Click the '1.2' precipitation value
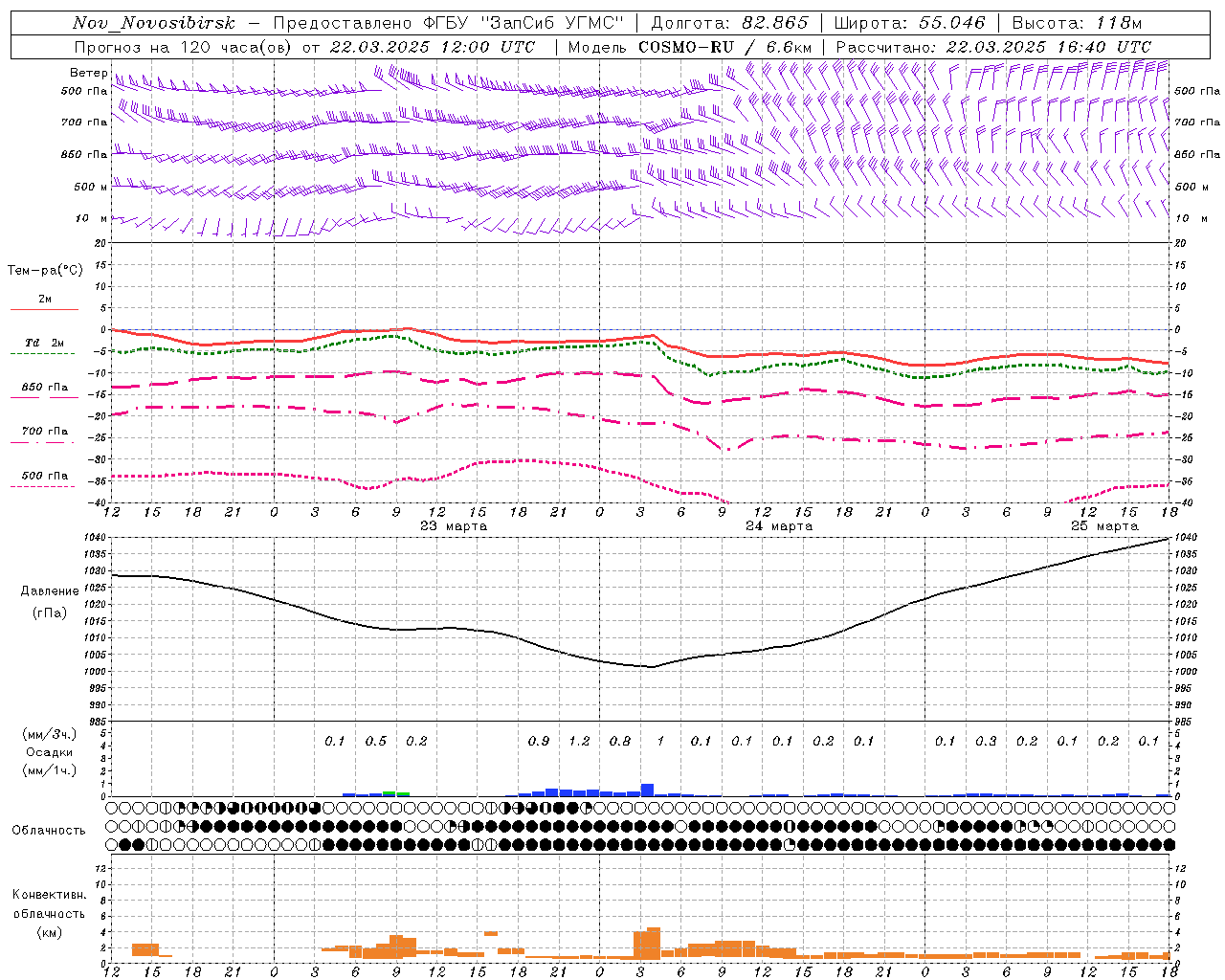The width and height of the screenshot is (1225, 980). point(579,741)
